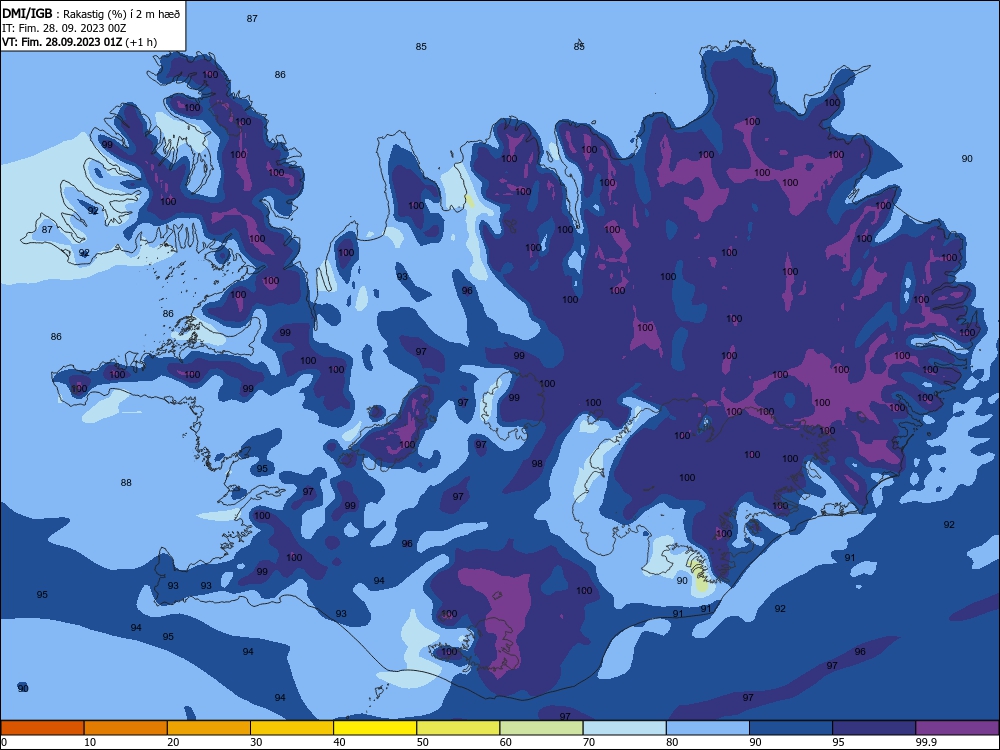Pick the light blue 80–90 legend swatch
1000x750 pixels.
708,728
